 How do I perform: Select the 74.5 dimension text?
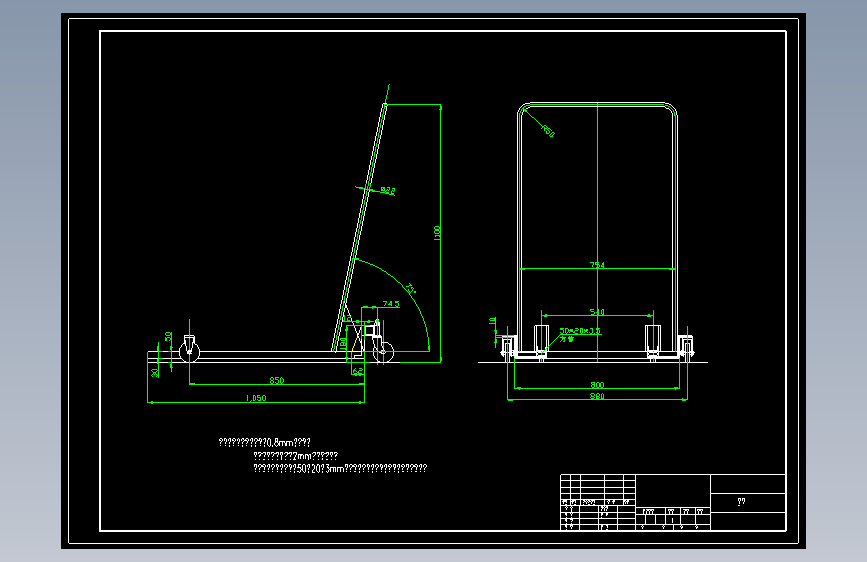[x=391, y=304]
